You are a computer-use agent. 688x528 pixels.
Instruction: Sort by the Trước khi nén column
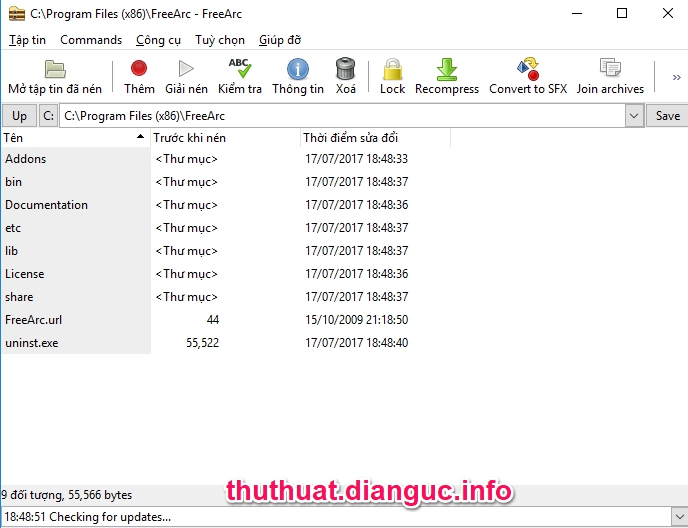click(225, 138)
